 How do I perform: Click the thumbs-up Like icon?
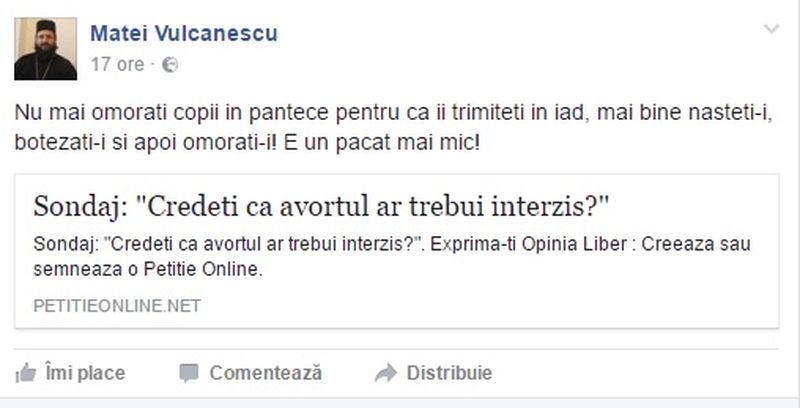[26, 373]
